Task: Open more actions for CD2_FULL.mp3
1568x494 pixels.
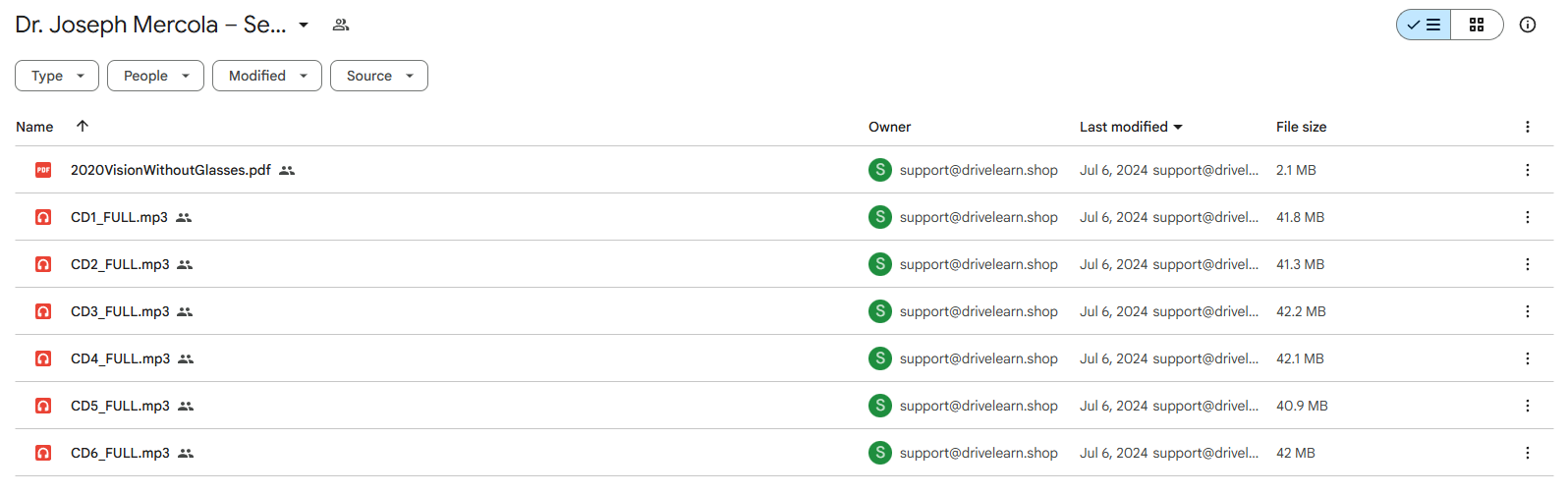Action: (1528, 264)
